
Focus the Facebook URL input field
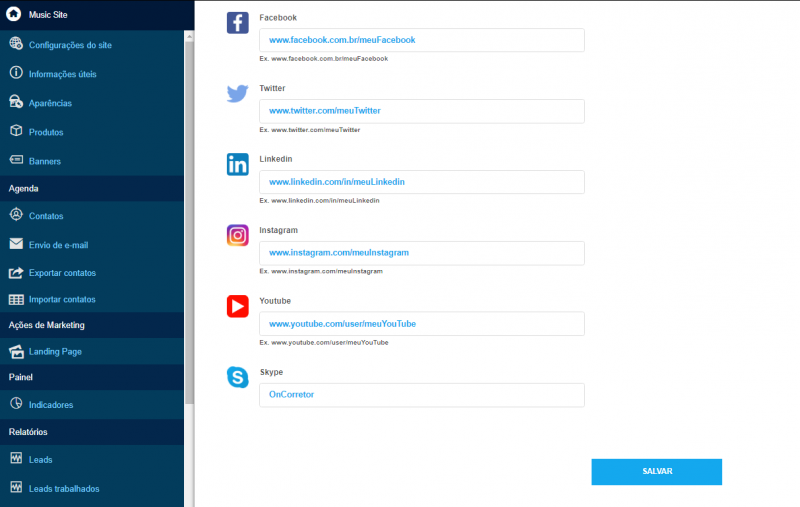coord(422,40)
